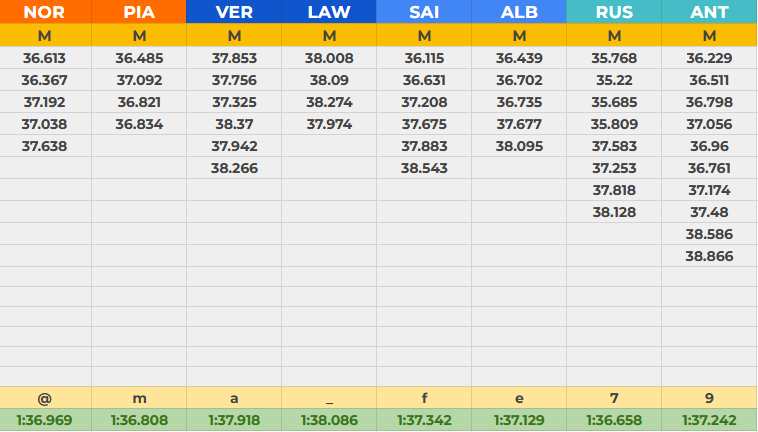The width and height of the screenshot is (758, 432).
Task: Click the cell containing 35.22
Action: tap(614, 80)
